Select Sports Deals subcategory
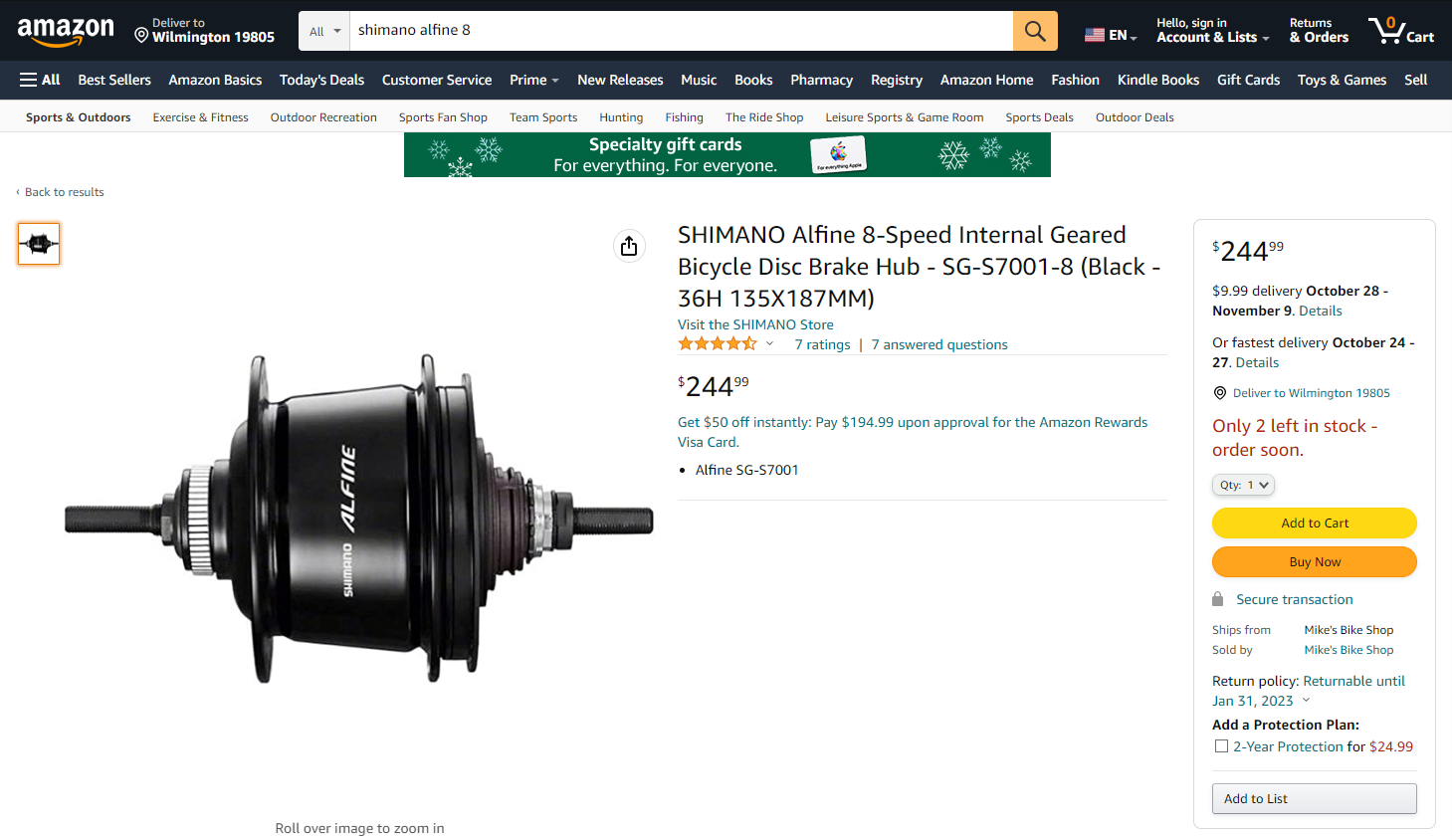The image size is (1452, 840). pyautogui.click(x=1039, y=117)
